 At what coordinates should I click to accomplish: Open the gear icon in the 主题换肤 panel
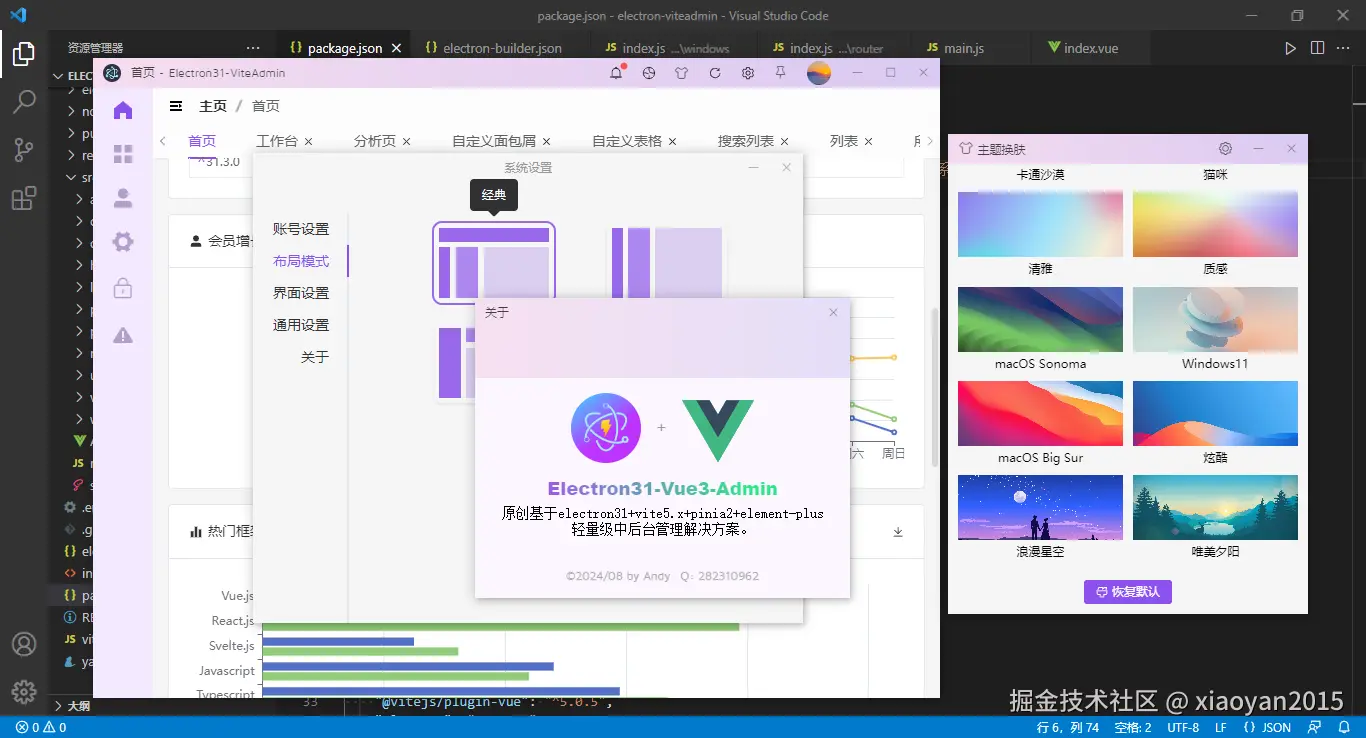tap(1225, 148)
